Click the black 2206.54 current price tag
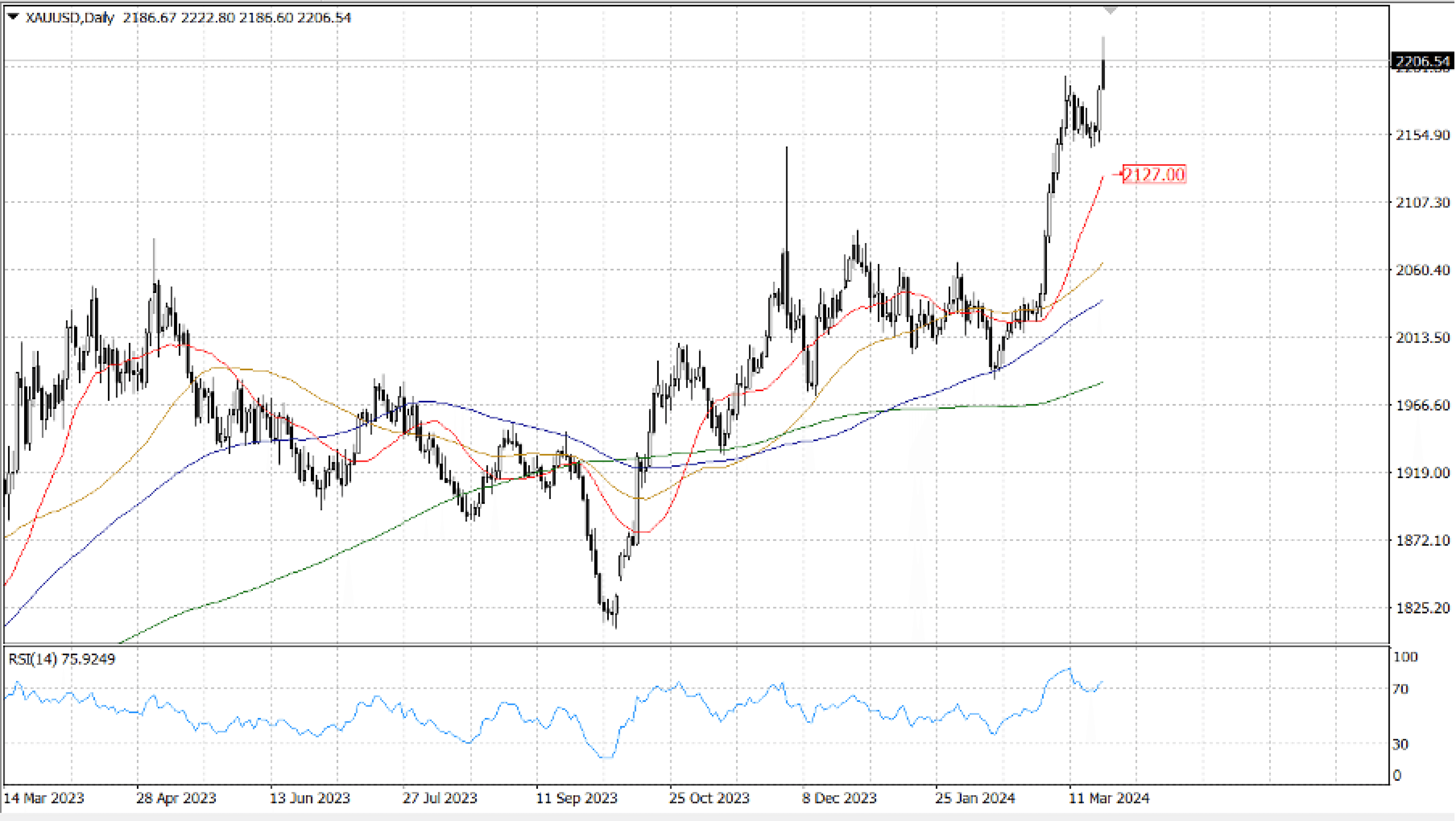 click(1422, 61)
